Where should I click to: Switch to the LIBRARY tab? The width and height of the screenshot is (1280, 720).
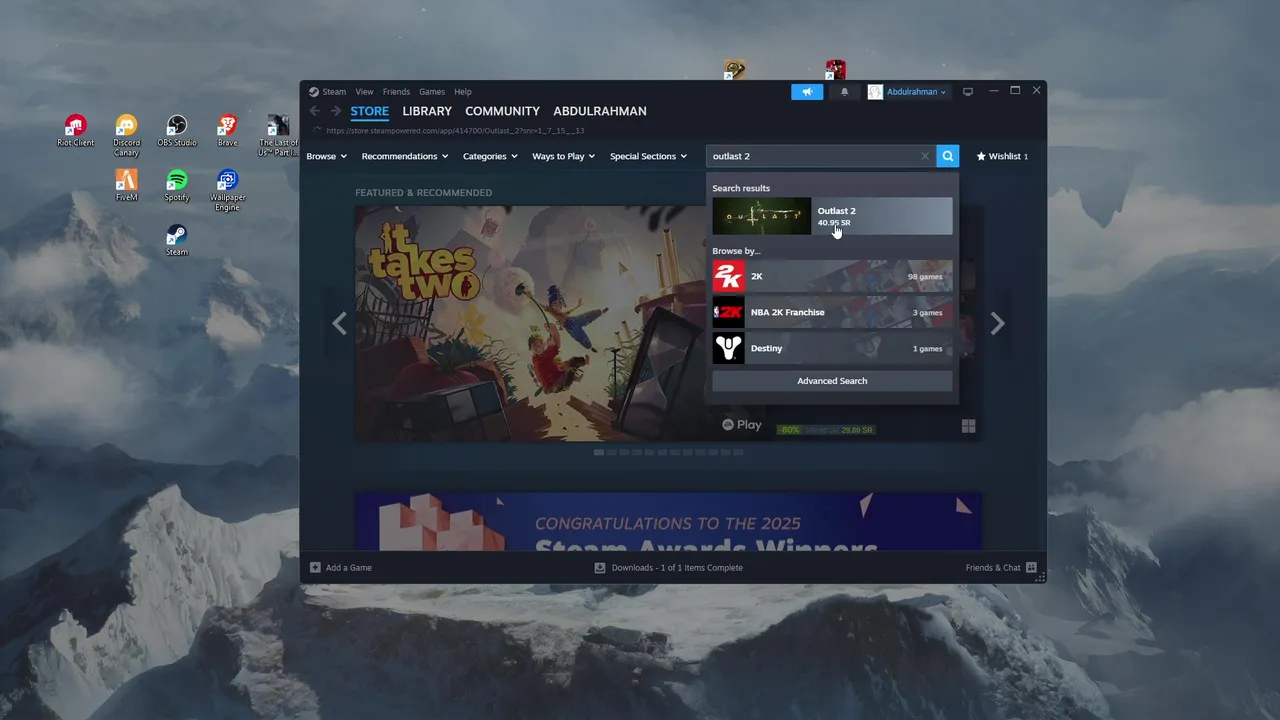427,111
